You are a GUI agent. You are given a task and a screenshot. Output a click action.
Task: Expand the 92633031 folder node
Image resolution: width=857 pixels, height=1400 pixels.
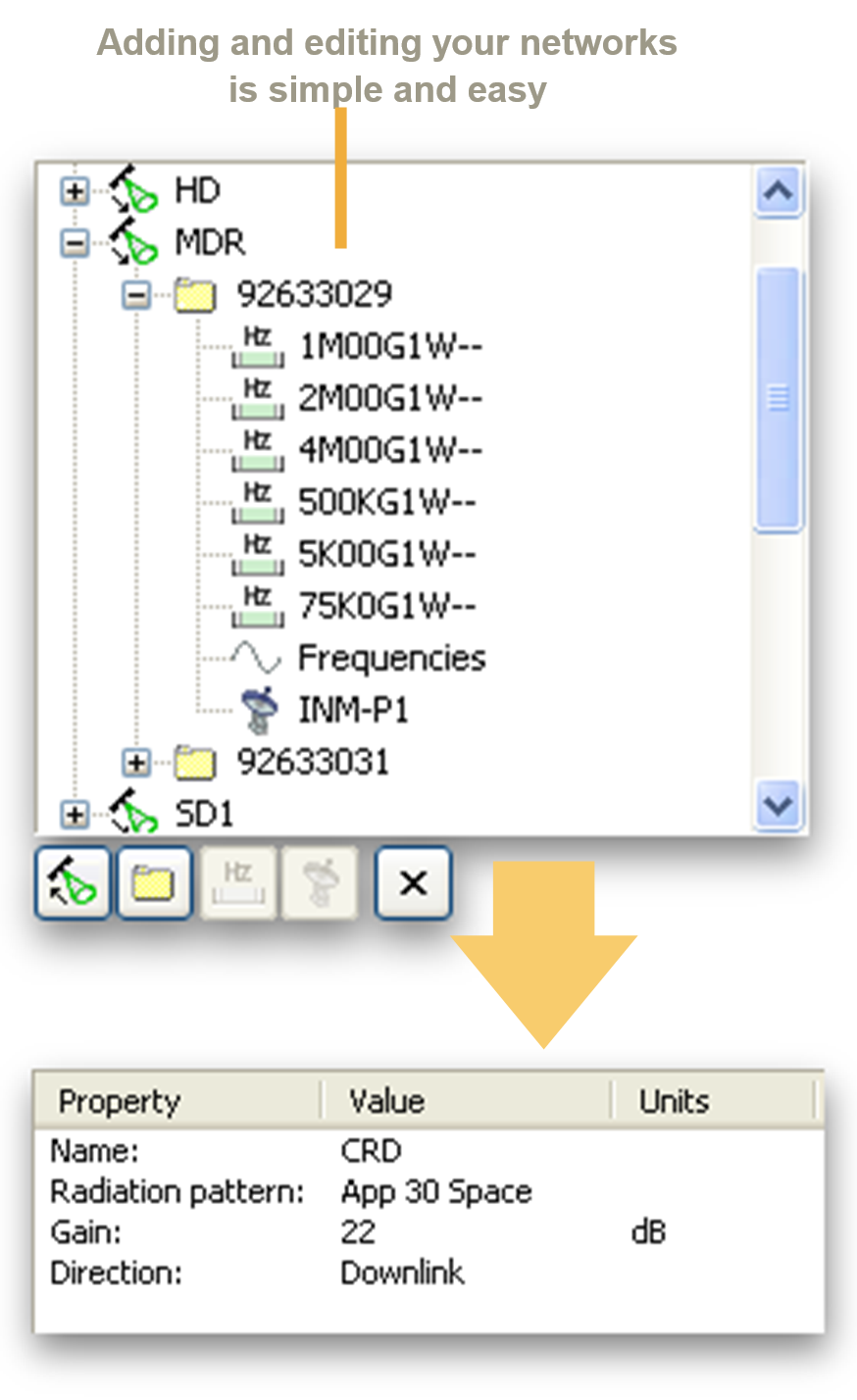click(137, 763)
